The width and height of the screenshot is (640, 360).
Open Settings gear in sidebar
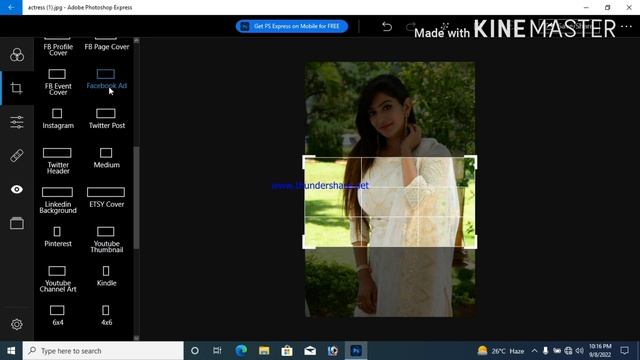click(17, 324)
